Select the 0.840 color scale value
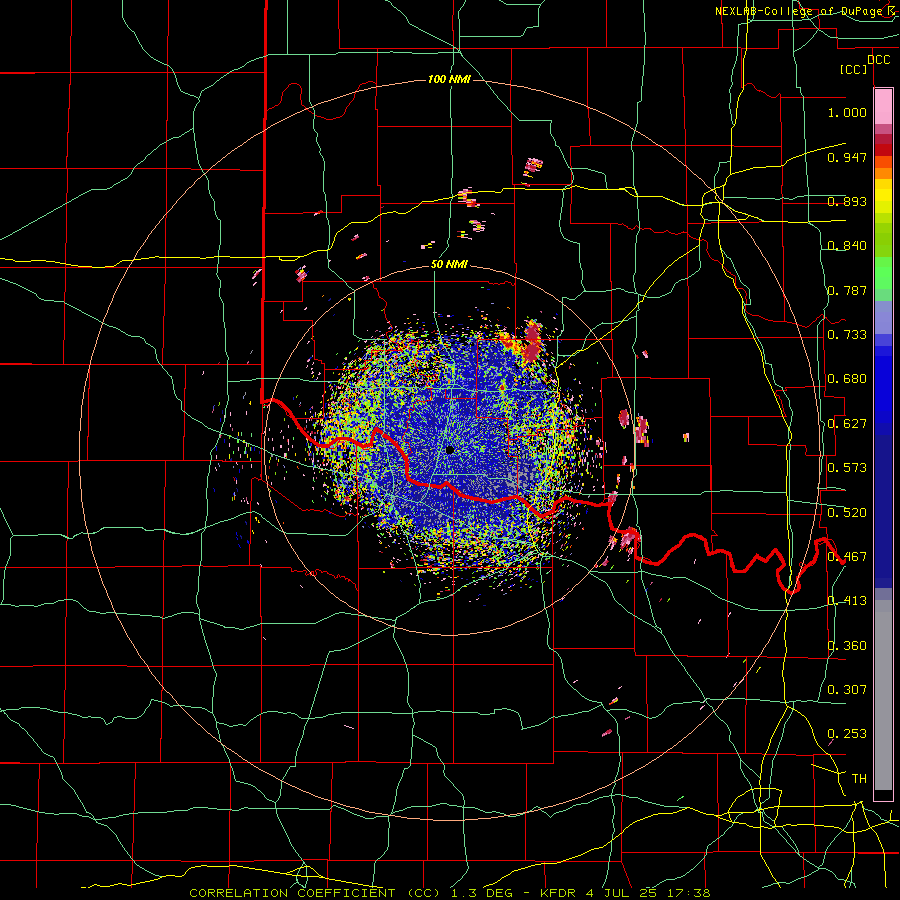Screen dimensions: 900x900 click(847, 246)
